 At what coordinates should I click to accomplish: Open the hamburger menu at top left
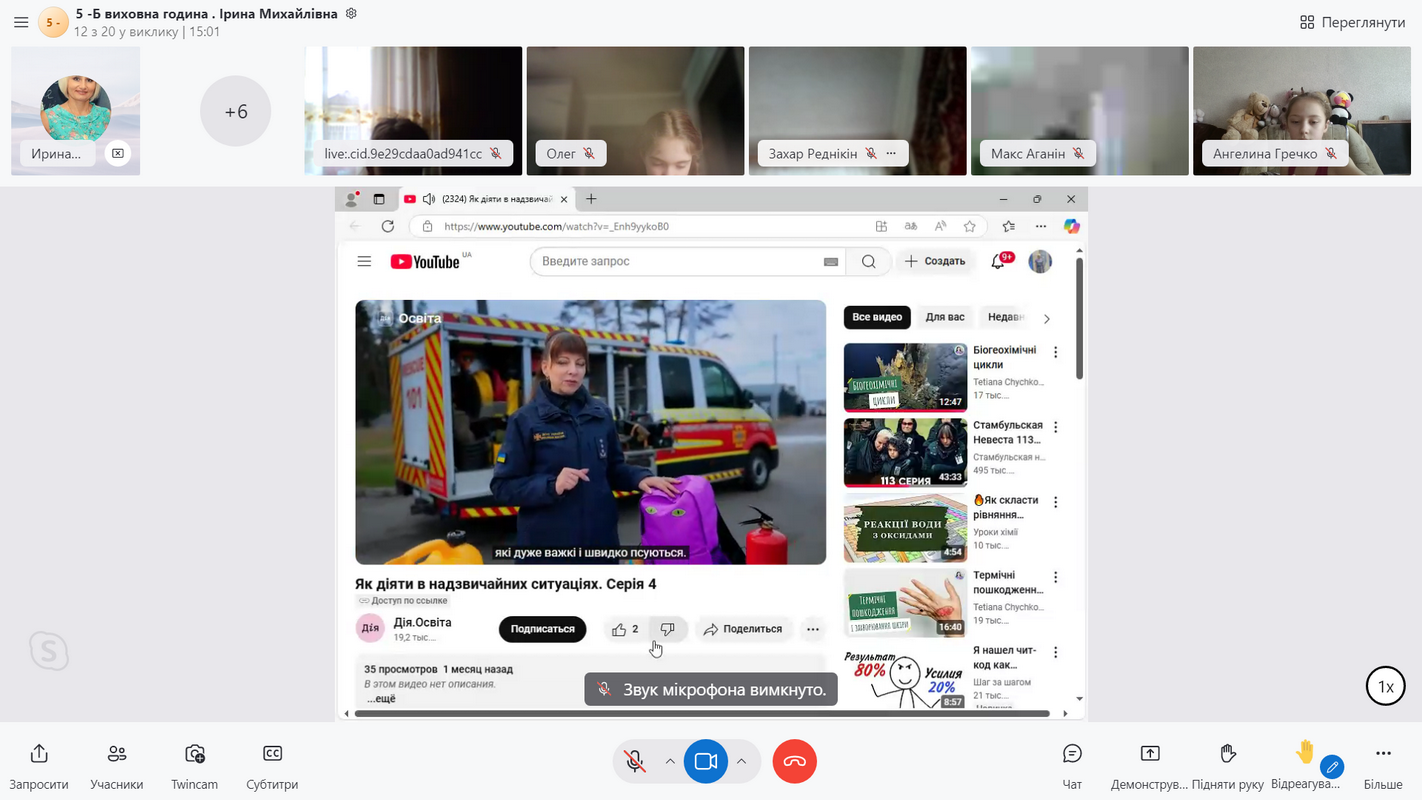pos(21,22)
